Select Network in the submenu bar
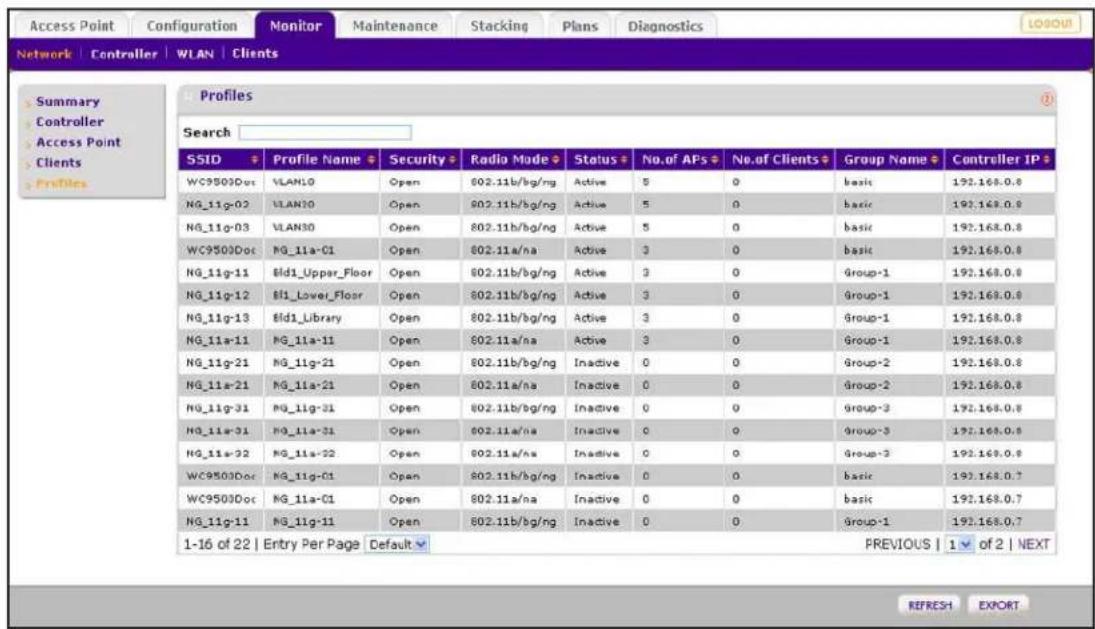 point(44,54)
